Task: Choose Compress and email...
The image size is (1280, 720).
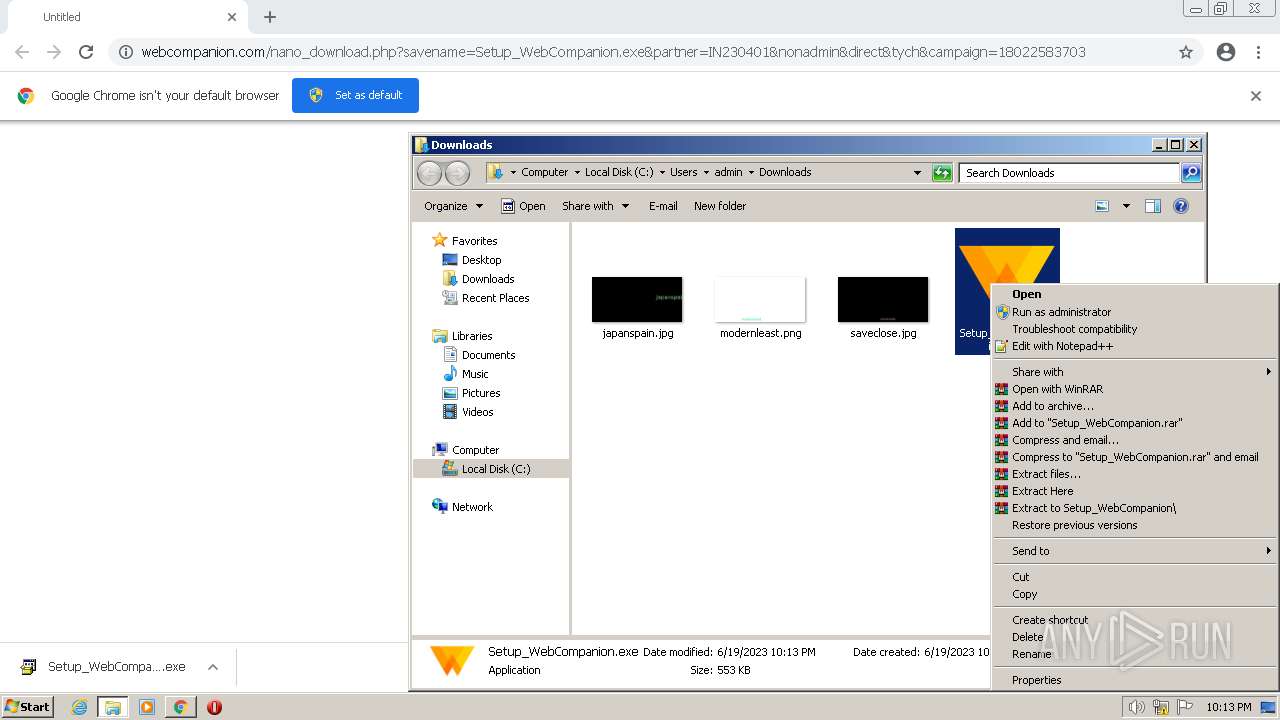Action: tap(1135, 440)
